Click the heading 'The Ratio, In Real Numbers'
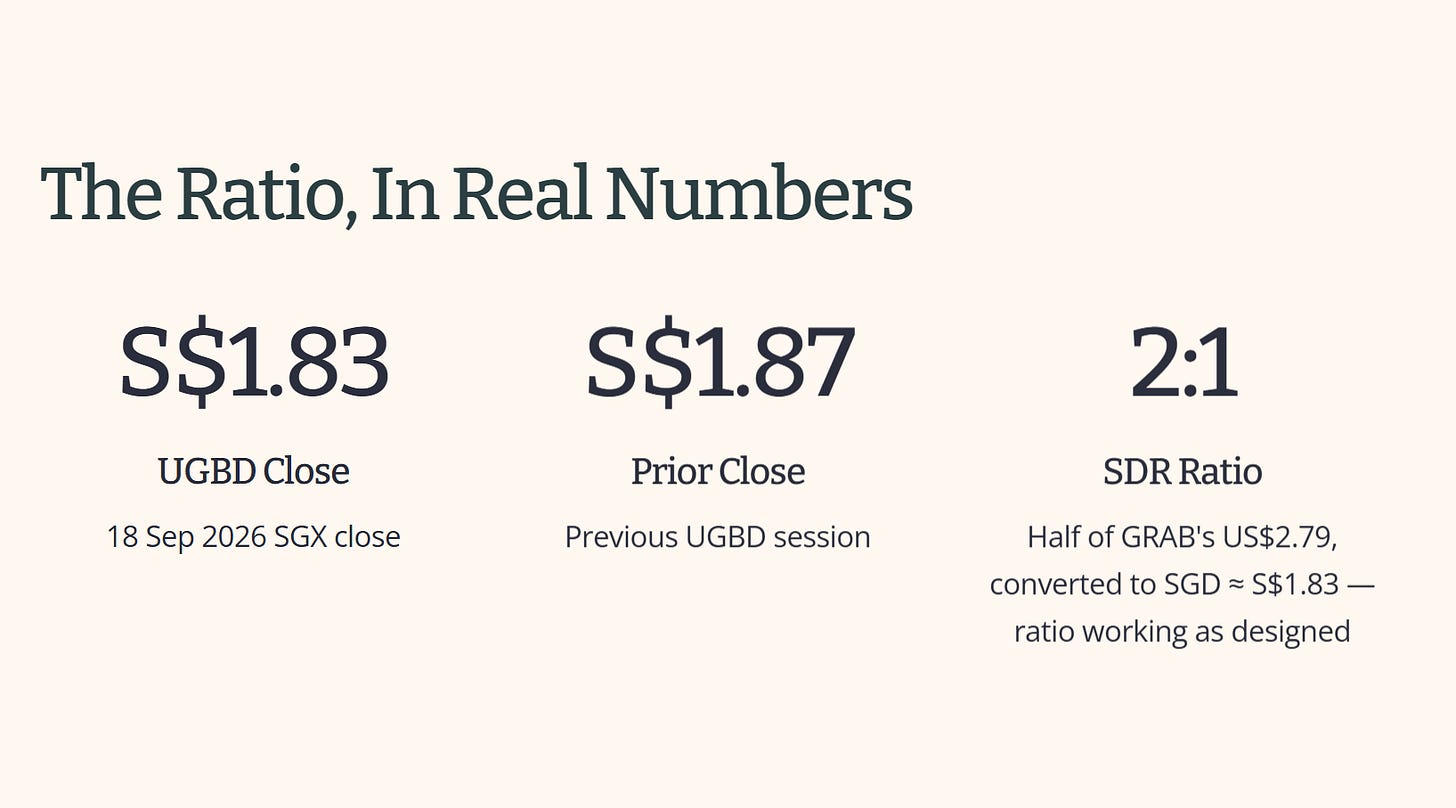This screenshot has width=1456, height=808. (476, 193)
